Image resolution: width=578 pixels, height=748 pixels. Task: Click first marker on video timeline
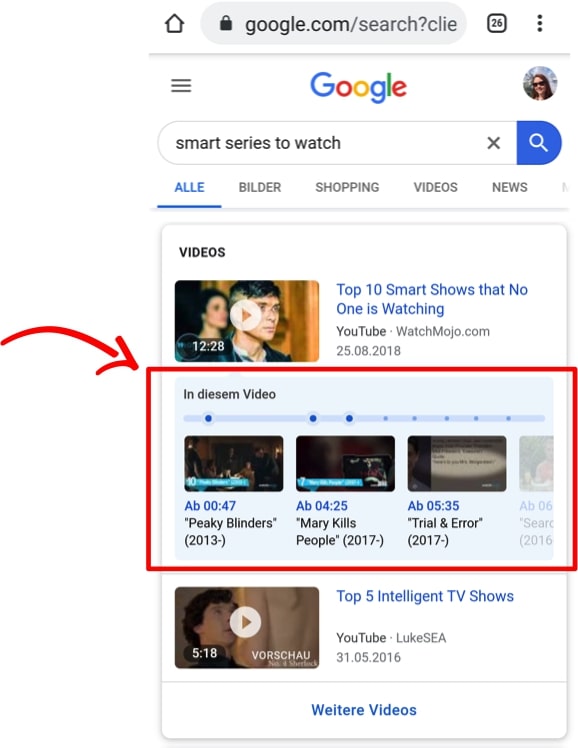coord(208,418)
